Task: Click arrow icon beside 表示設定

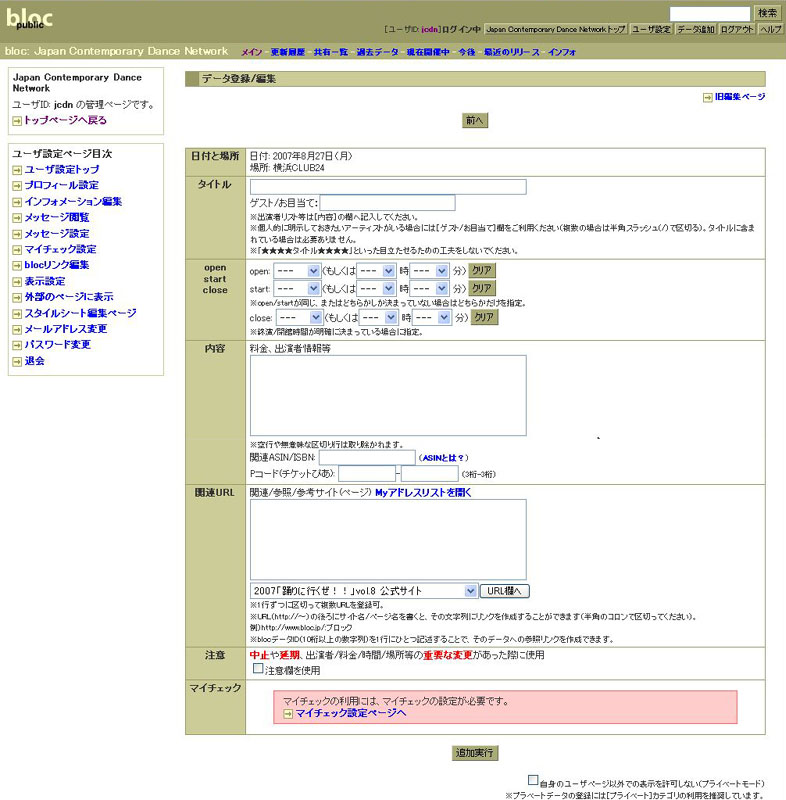Action: [x=17, y=282]
